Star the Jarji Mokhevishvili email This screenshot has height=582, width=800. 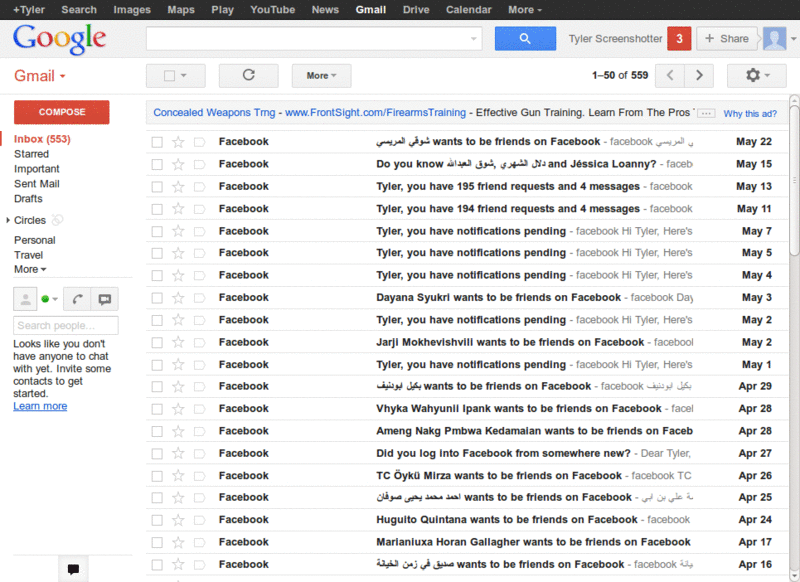pyautogui.click(x=178, y=342)
